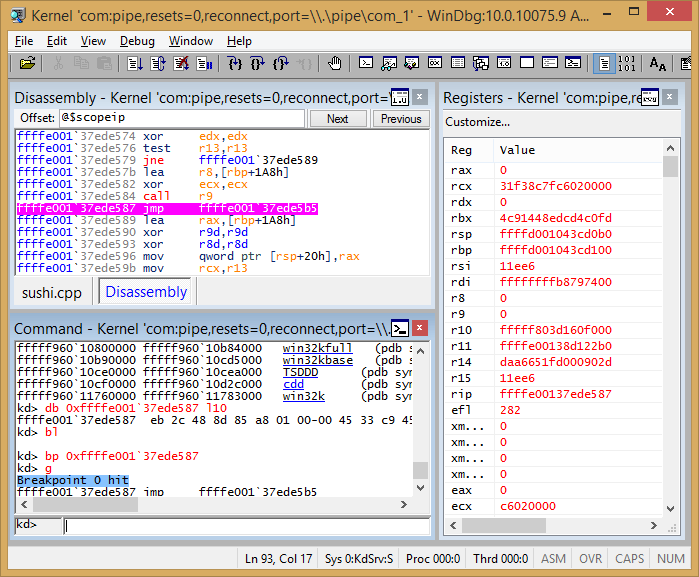Click the Next button in Disassembly
Screen dimensions: 699x577
[x=338, y=119]
